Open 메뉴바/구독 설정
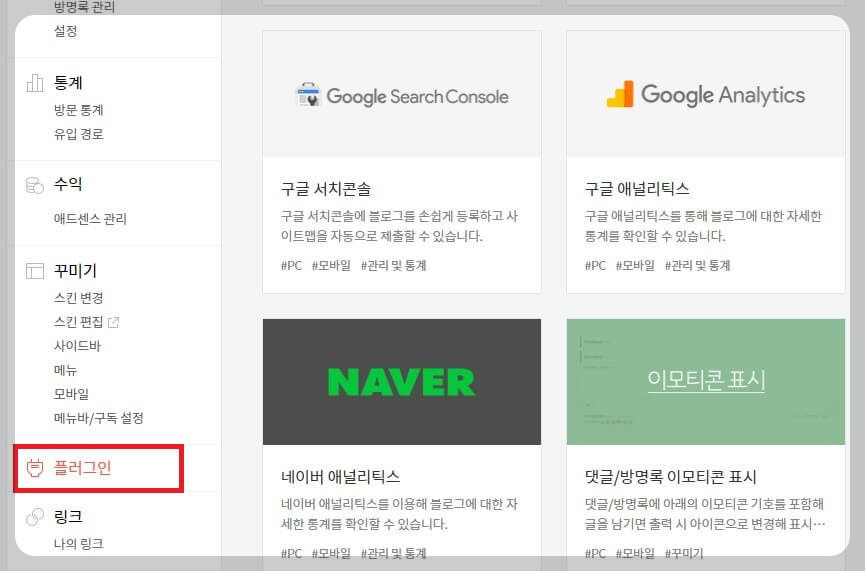The image size is (865, 571). [x=98, y=418]
